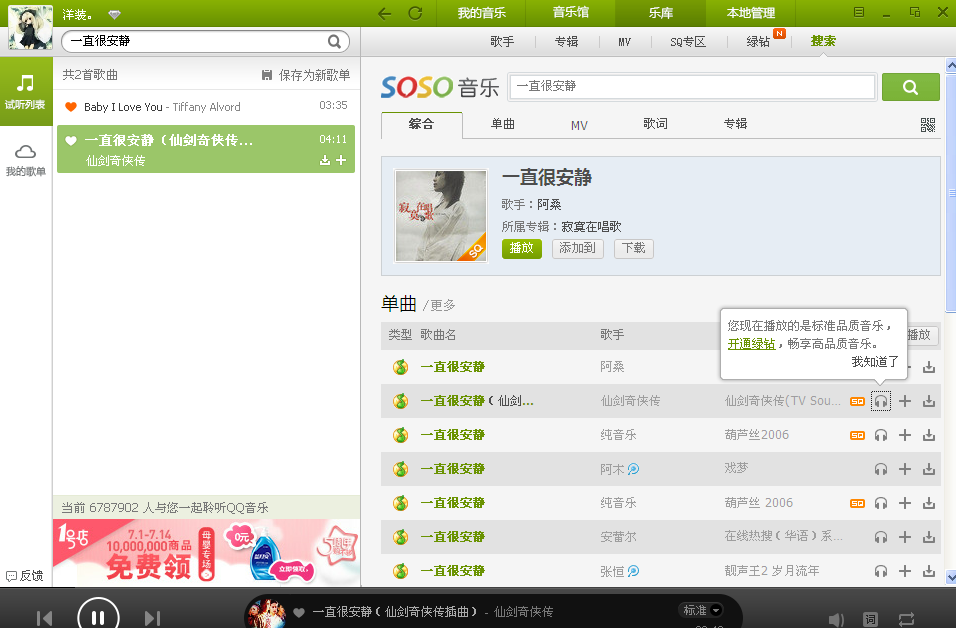
Task: Open the QR code icon
Action: point(928,125)
